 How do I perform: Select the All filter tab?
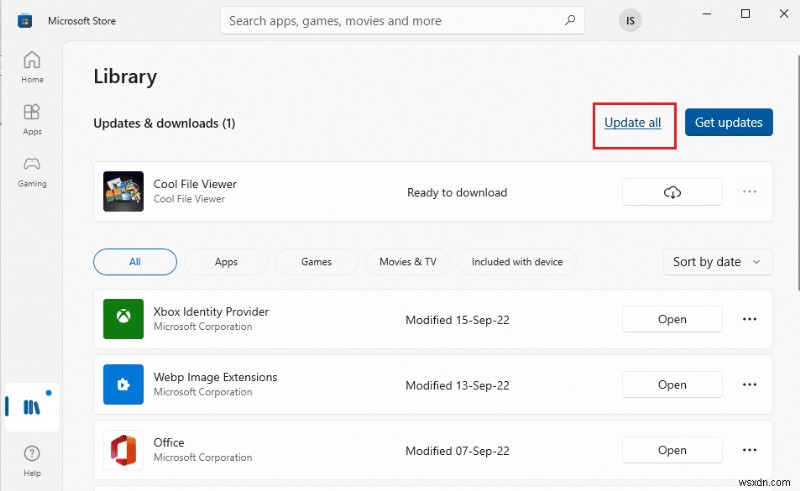(x=135, y=262)
